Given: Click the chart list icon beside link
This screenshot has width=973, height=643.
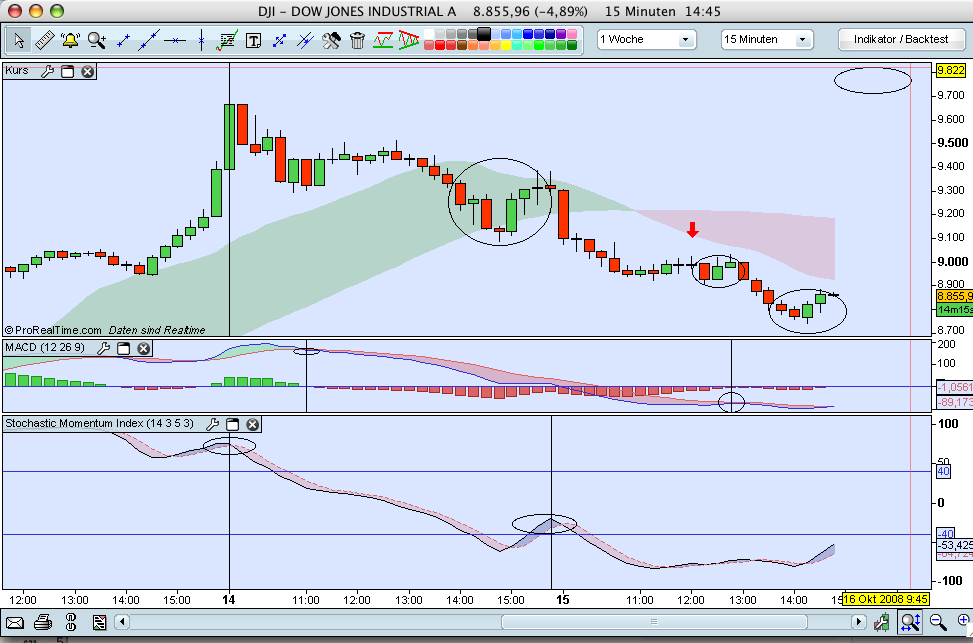Looking at the screenshot, I should [x=99, y=622].
